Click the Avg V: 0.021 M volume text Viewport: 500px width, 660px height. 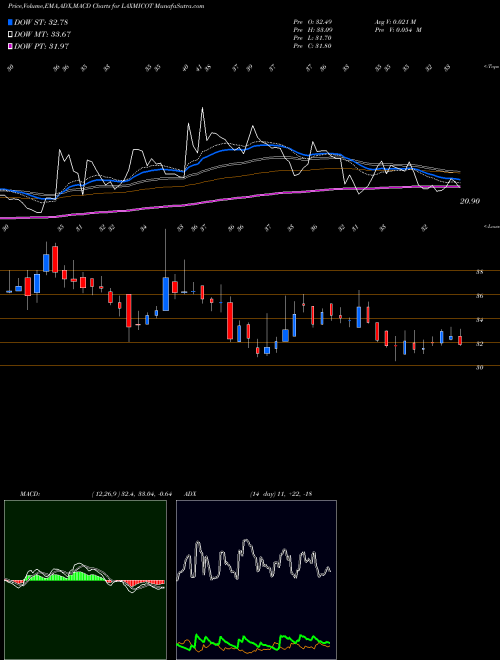pos(395,22)
